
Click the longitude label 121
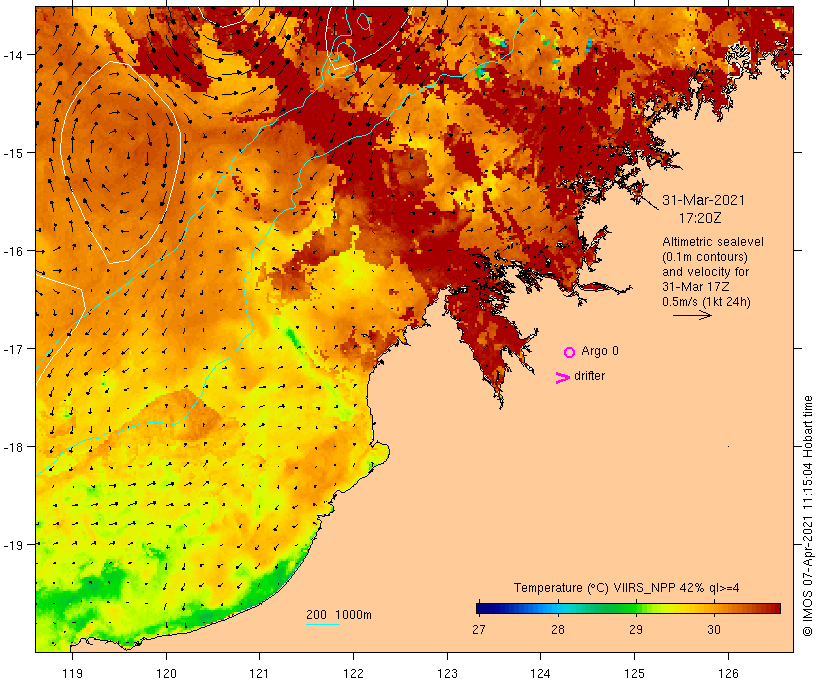[259, 673]
